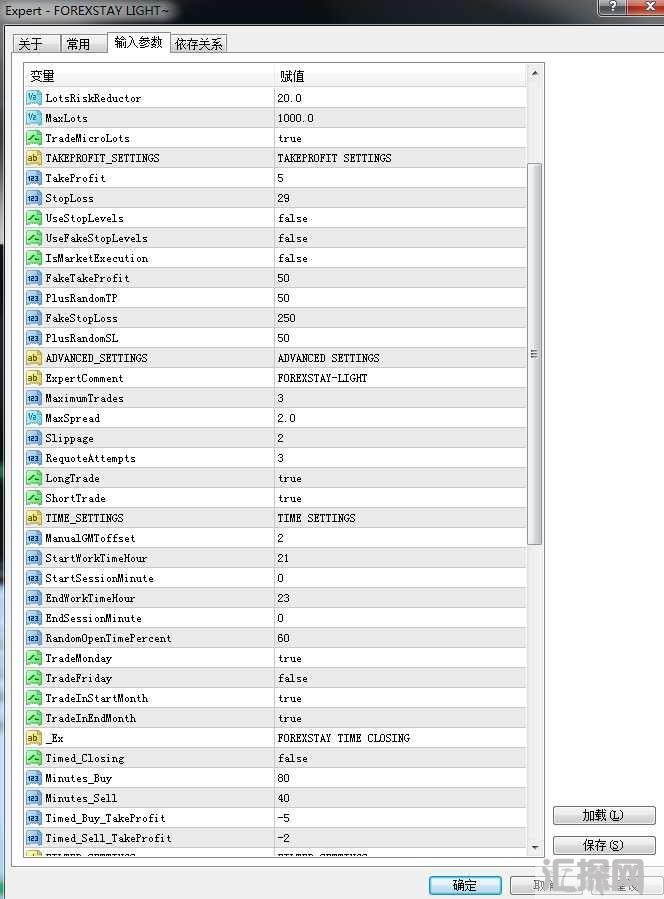Image resolution: width=664 pixels, height=899 pixels.
Task: Open the 依存关系 tab
Action: pyautogui.click(x=199, y=44)
